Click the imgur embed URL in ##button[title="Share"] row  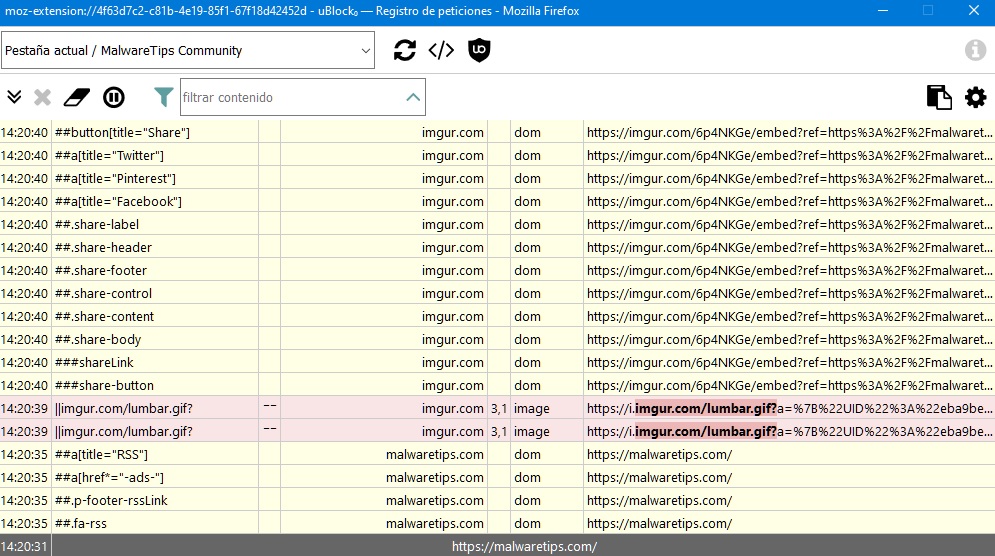[789, 133]
